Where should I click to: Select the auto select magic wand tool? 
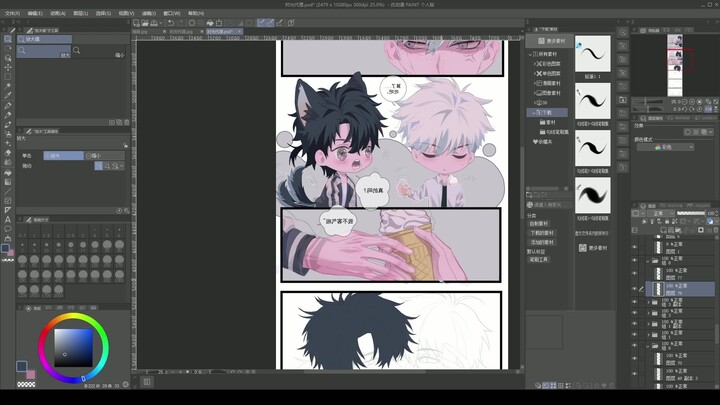[x=8, y=86]
